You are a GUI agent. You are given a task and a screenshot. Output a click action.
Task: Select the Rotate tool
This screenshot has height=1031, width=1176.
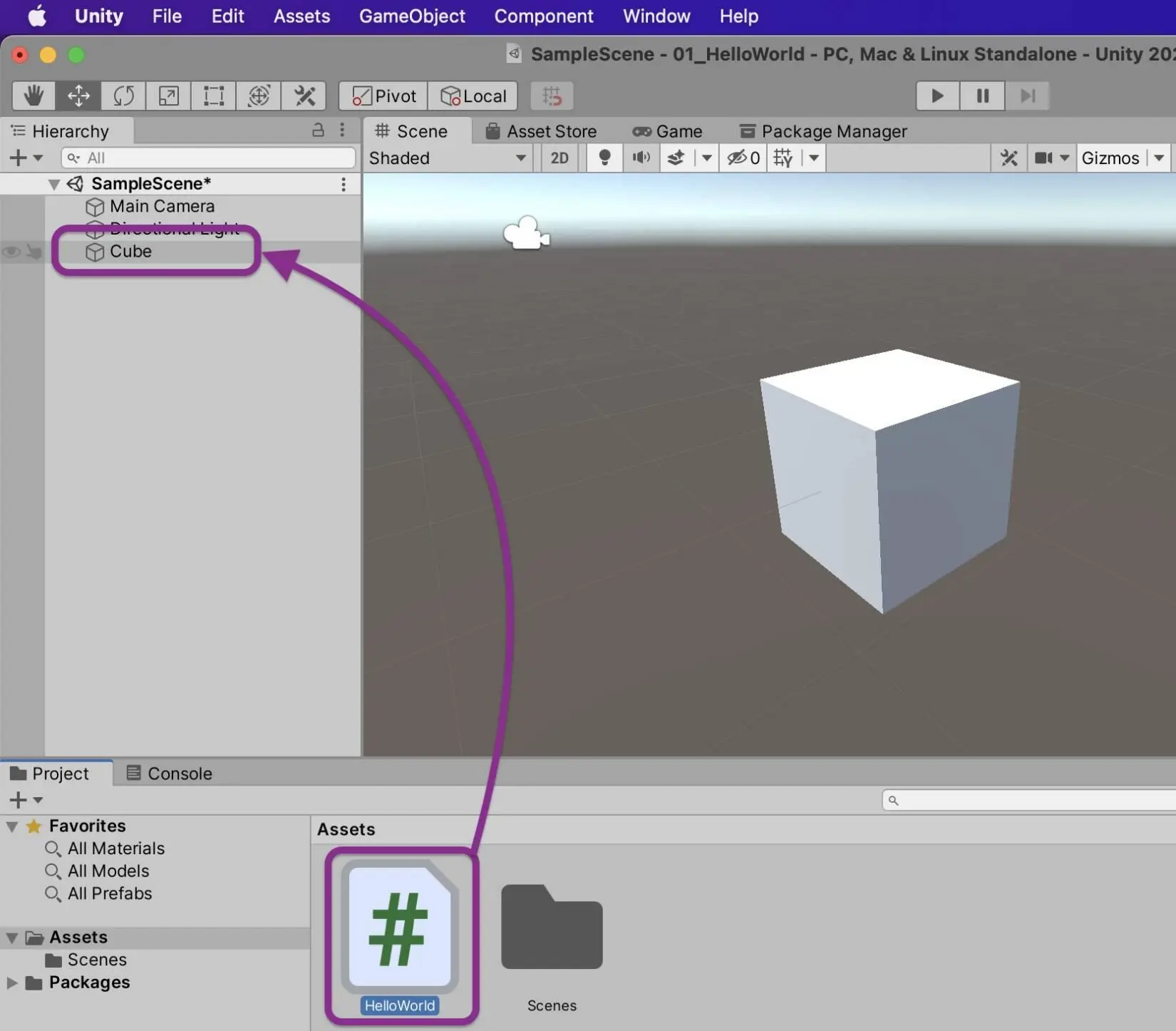coord(123,96)
